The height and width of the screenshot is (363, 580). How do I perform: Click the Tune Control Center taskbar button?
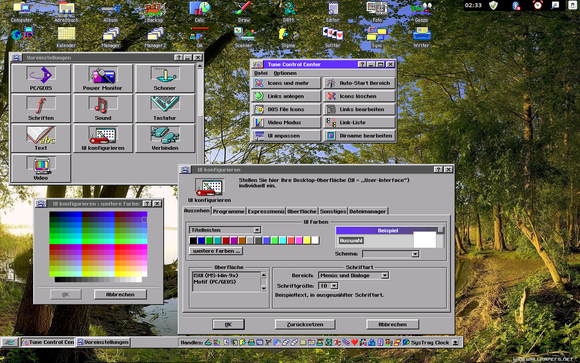tap(48, 342)
